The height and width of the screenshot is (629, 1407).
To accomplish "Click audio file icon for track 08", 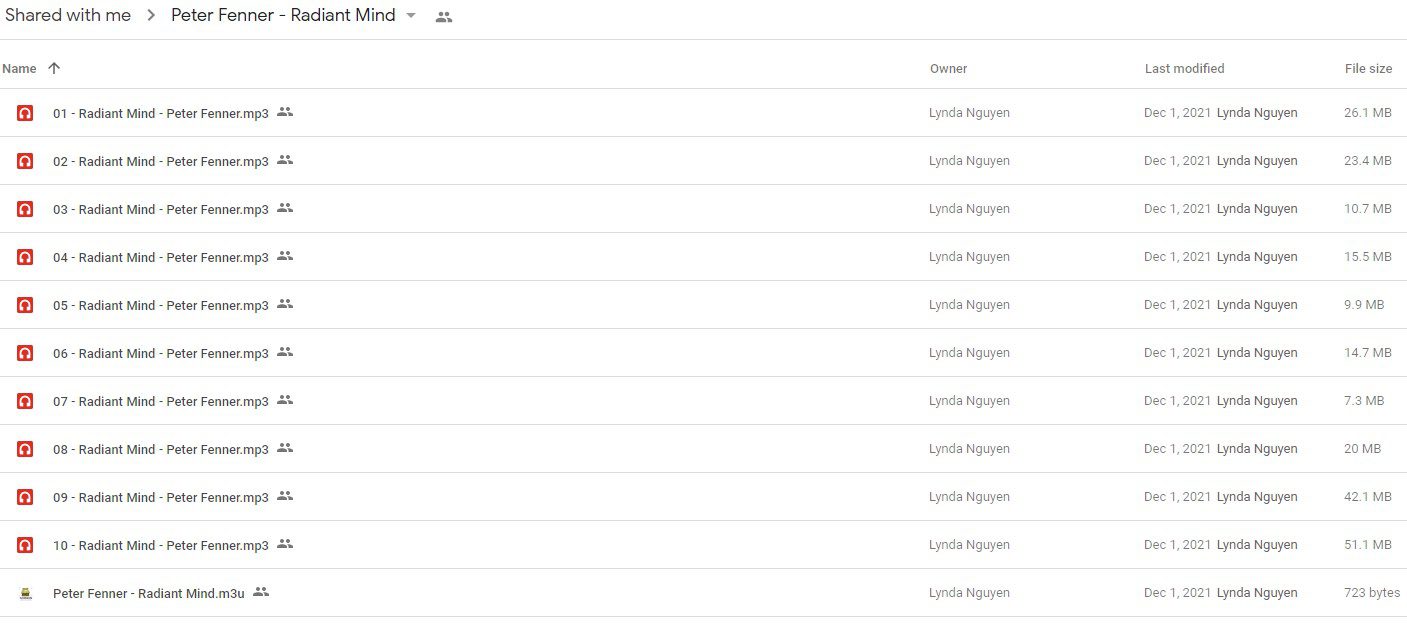I will click(x=25, y=449).
